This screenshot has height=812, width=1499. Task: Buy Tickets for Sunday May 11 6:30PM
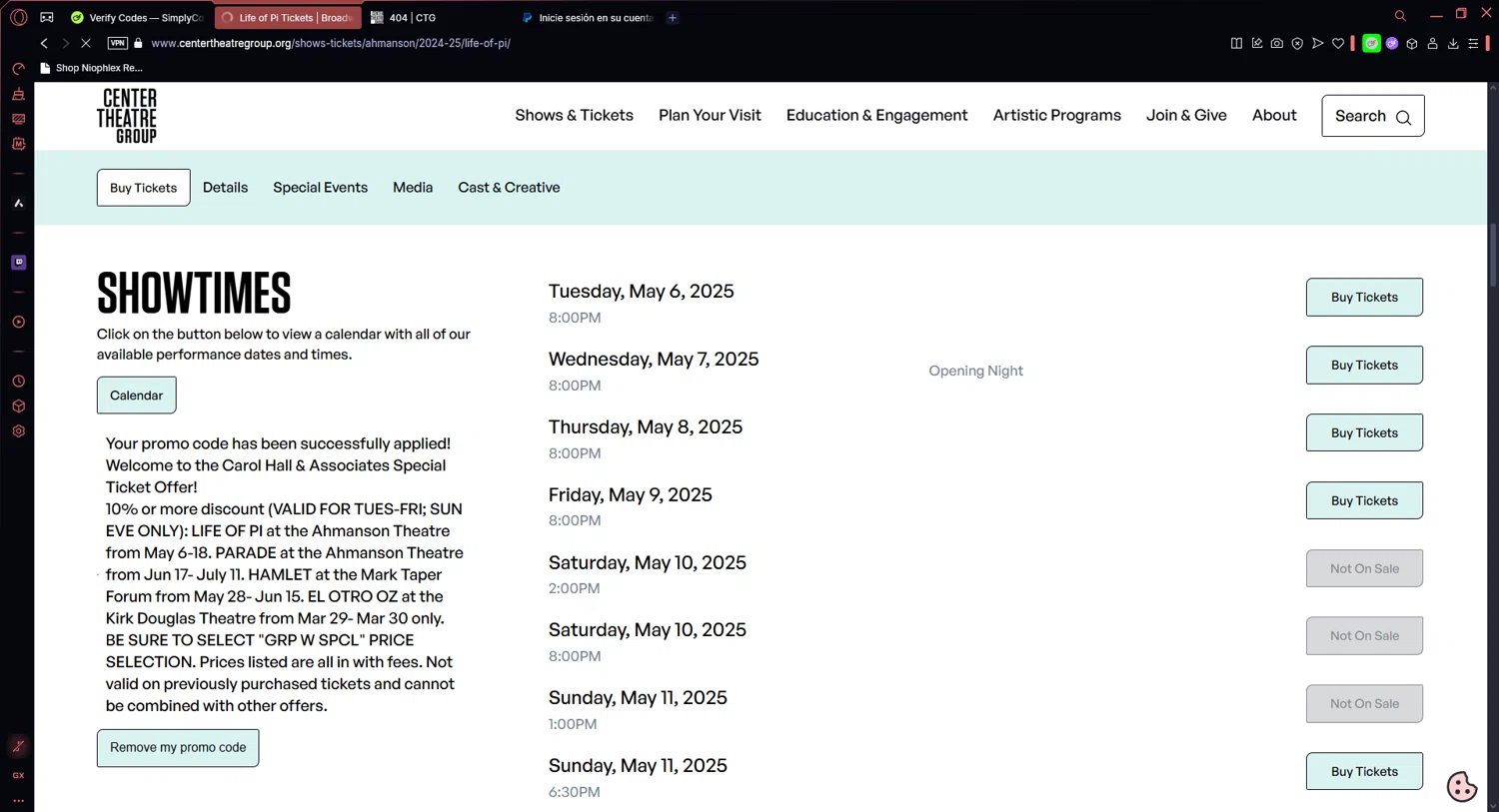point(1364,771)
